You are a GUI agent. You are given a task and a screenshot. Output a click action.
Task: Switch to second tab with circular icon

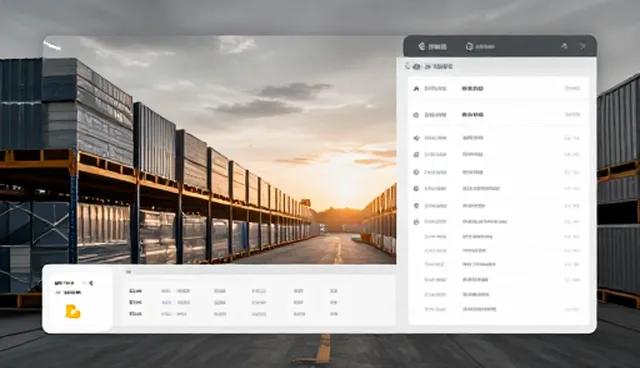pos(480,47)
